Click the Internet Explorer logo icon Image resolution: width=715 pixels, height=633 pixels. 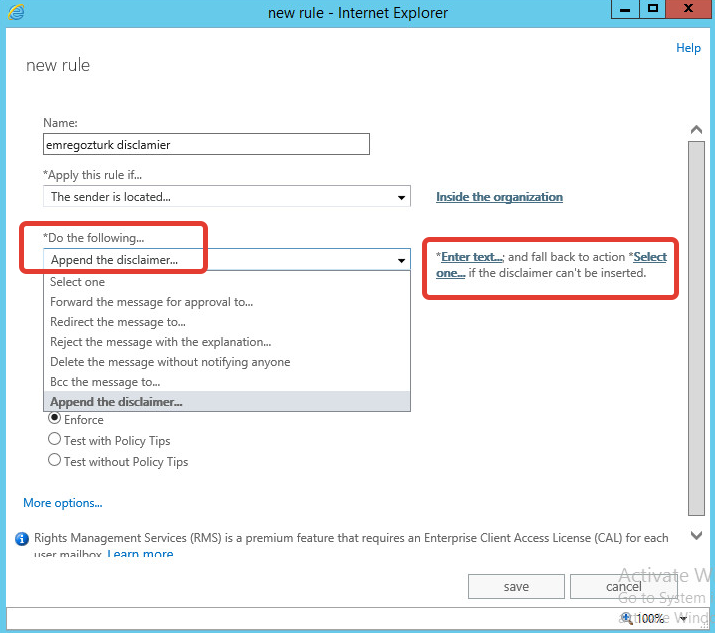[16, 12]
